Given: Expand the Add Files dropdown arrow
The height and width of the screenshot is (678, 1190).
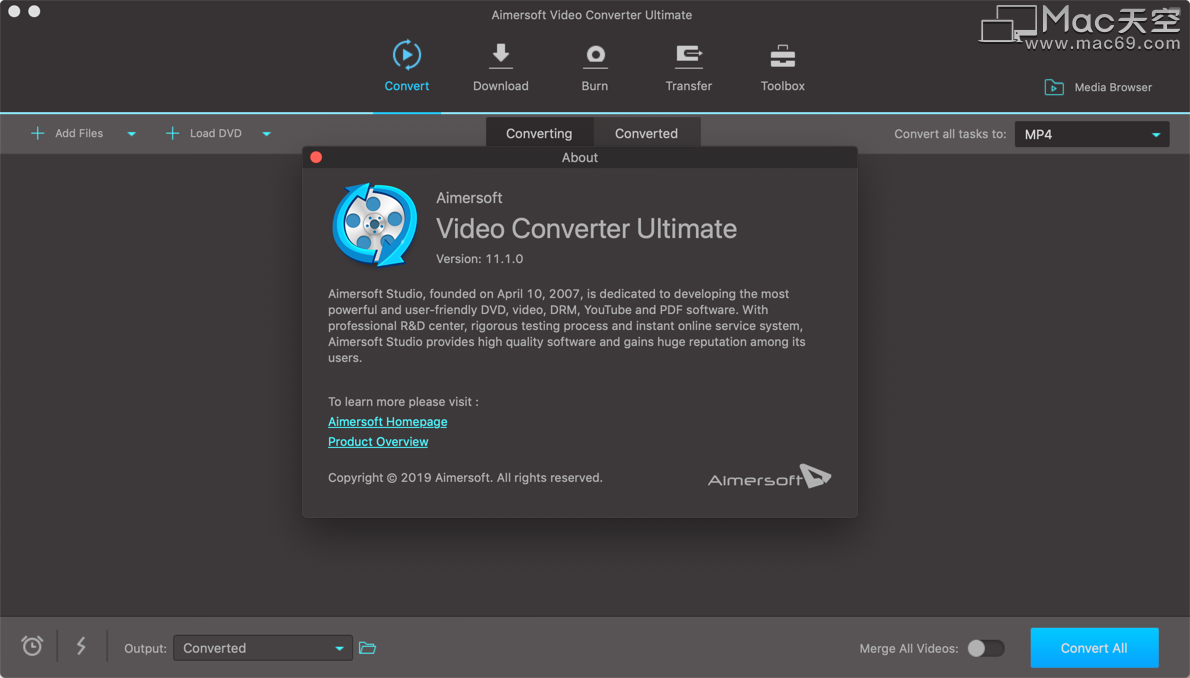Looking at the screenshot, I should 131,134.
